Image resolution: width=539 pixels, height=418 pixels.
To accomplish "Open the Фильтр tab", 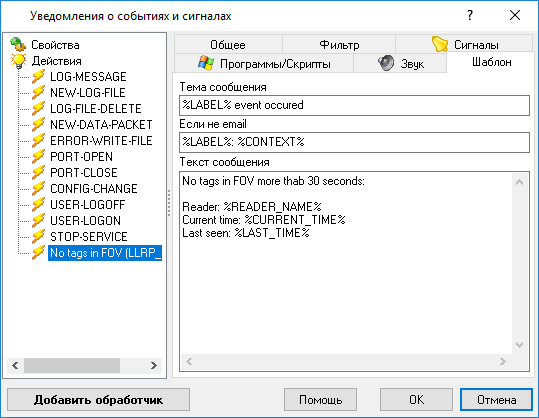I will coord(339,44).
